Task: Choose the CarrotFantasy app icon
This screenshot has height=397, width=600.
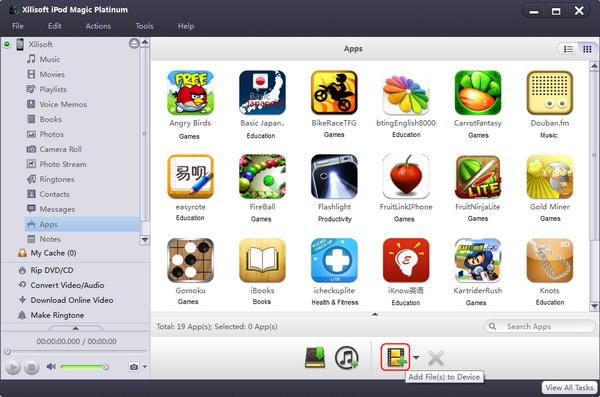Action: 478,93
